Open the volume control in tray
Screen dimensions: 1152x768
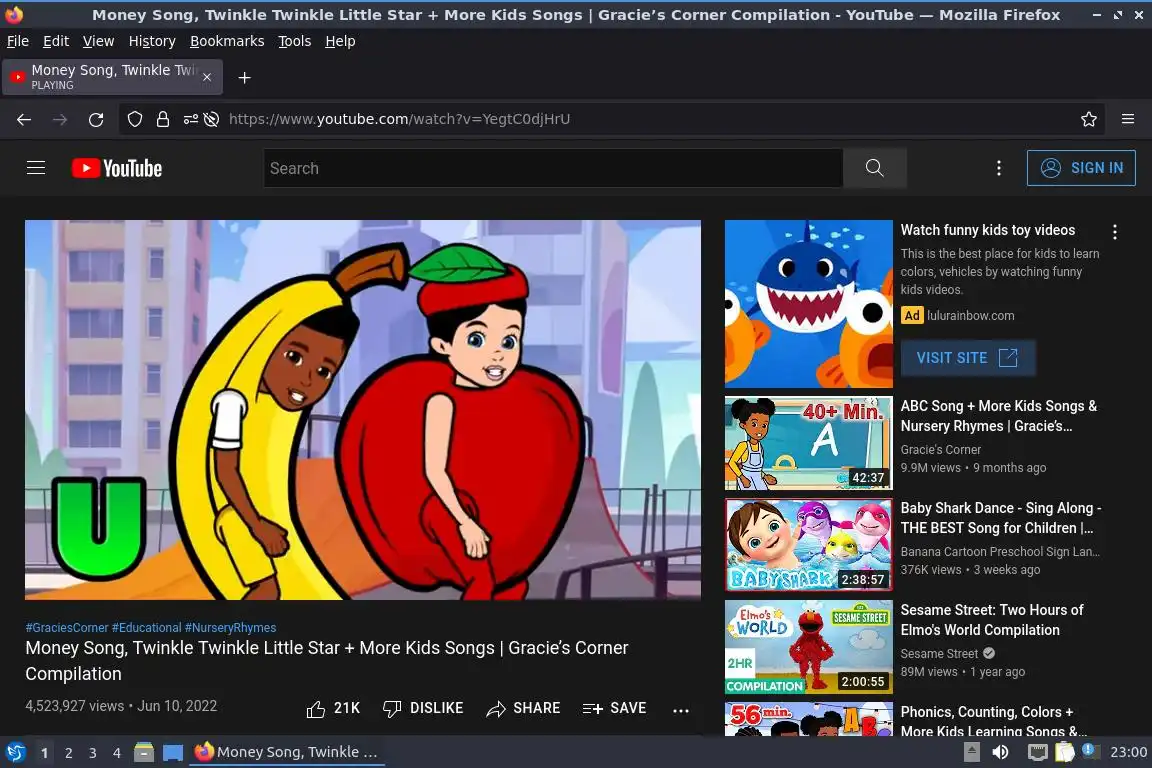[x=1000, y=752]
